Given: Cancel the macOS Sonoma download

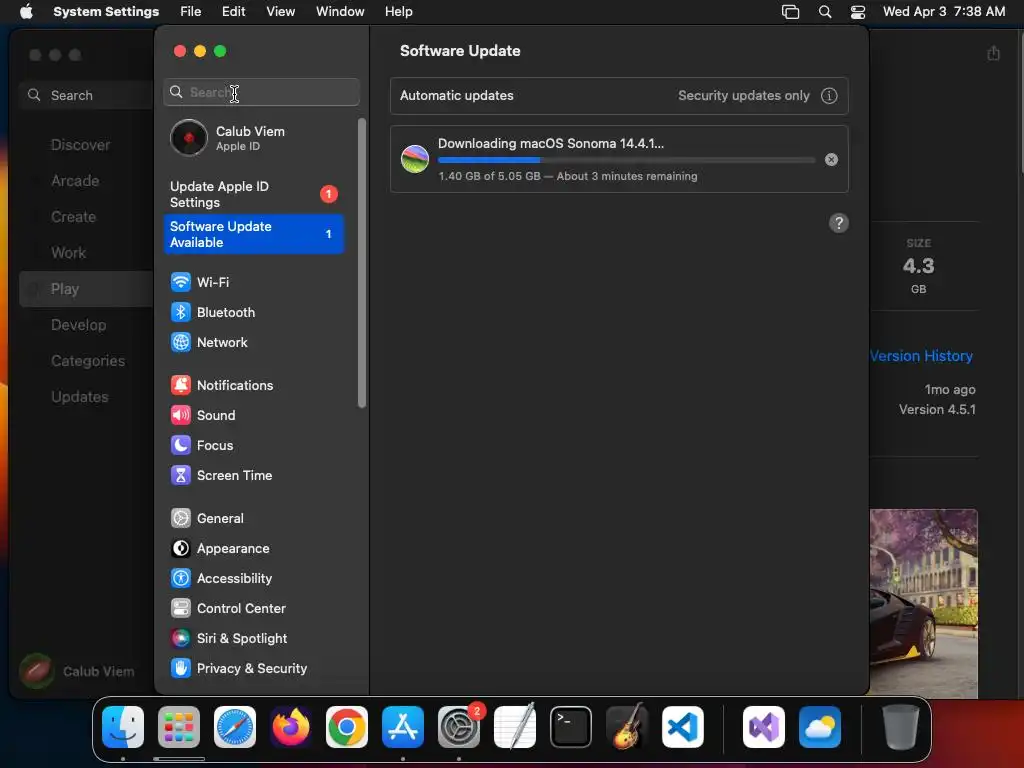Looking at the screenshot, I should 831,159.
